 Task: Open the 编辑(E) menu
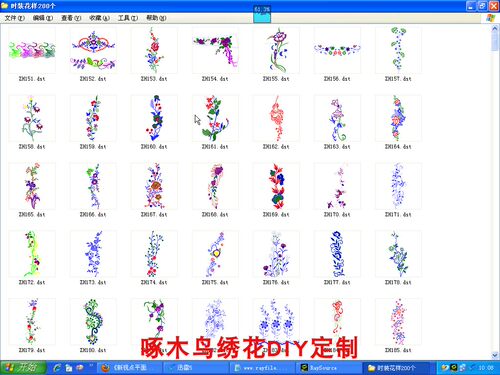click(43, 18)
